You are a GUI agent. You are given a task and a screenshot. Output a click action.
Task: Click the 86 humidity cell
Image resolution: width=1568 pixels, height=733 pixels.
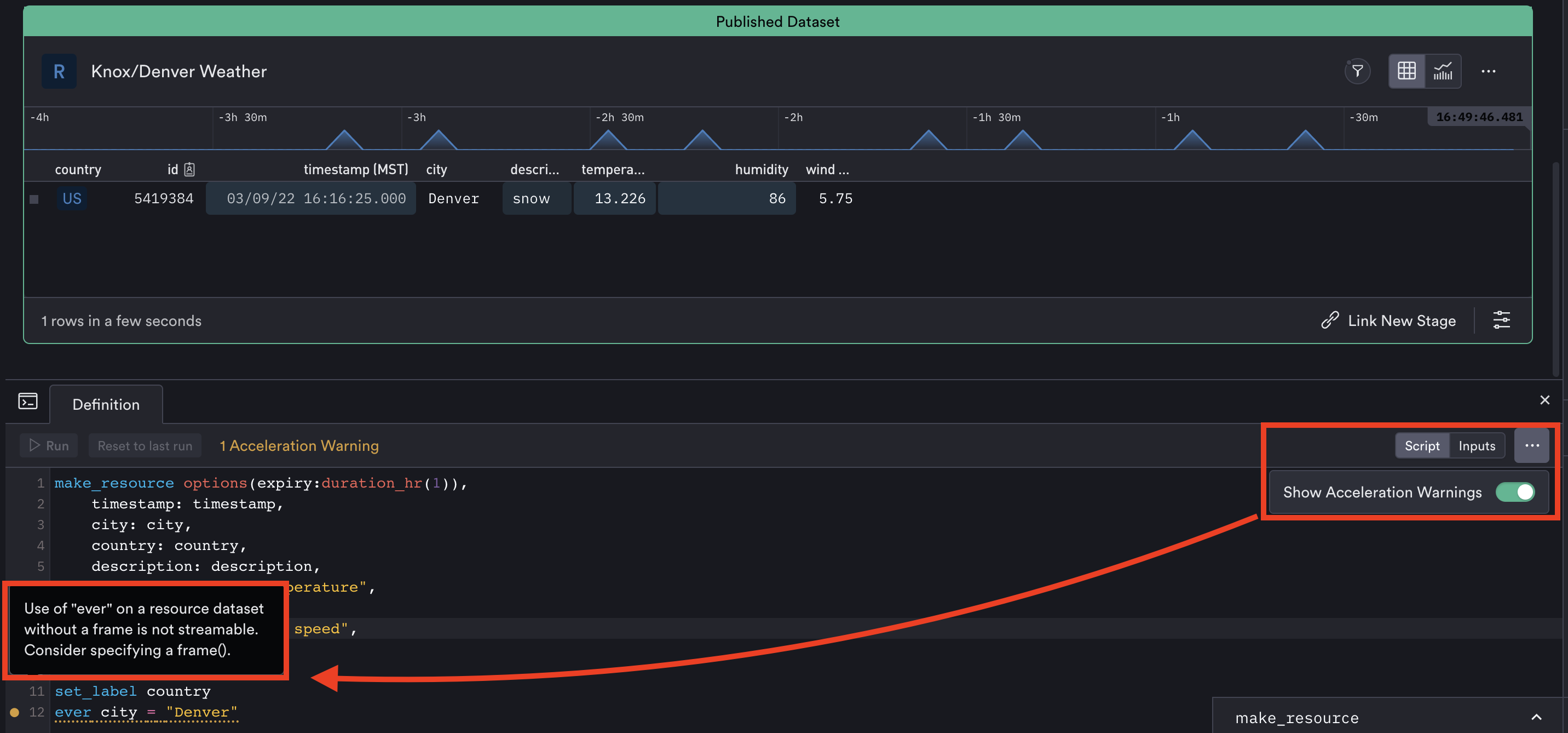tap(727, 199)
